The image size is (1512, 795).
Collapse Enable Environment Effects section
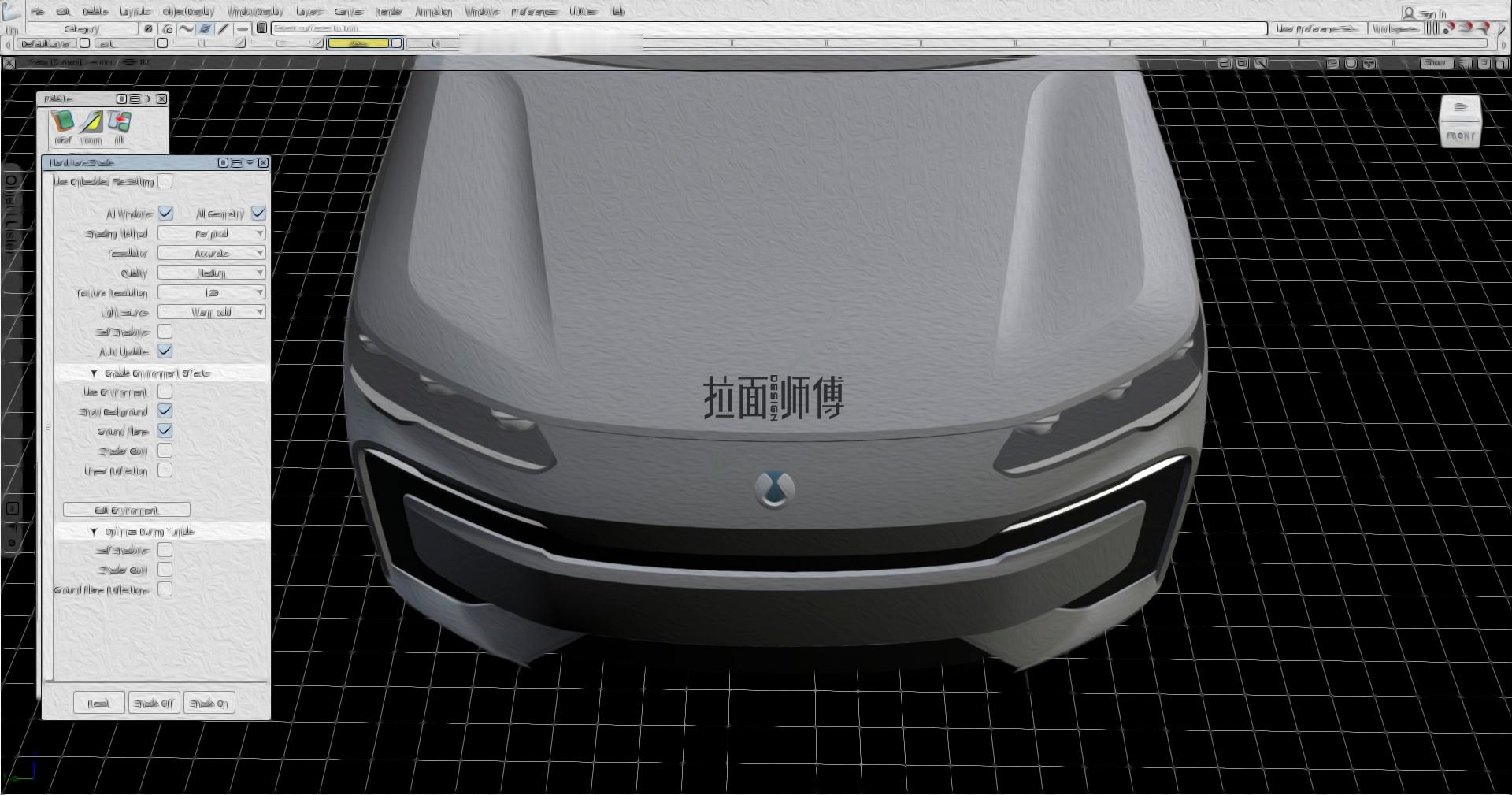point(94,373)
